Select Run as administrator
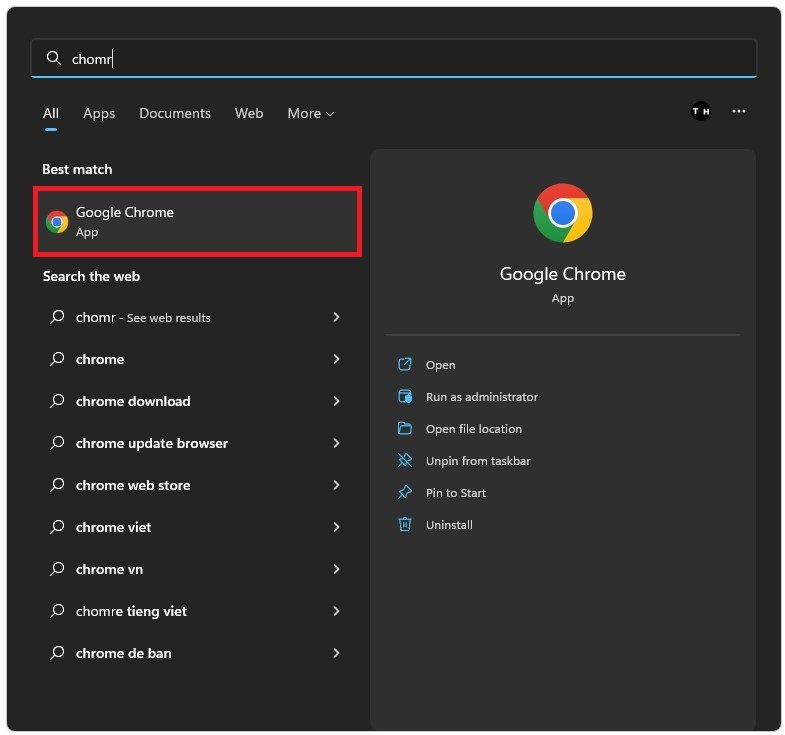The height and width of the screenshot is (735, 785). coord(481,397)
